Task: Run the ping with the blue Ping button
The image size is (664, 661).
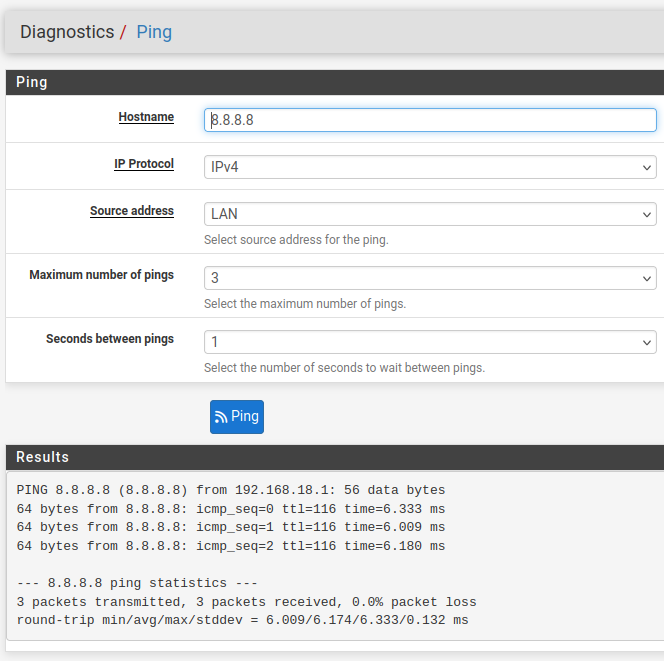Action: [237, 417]
